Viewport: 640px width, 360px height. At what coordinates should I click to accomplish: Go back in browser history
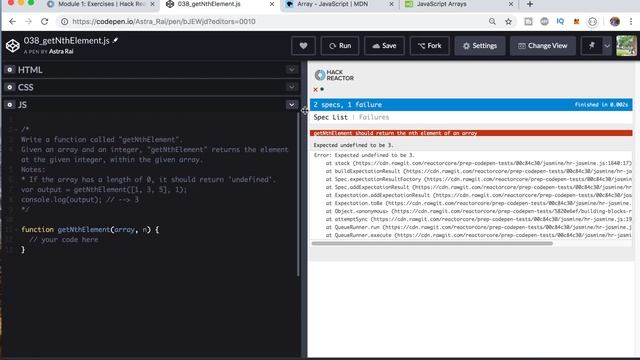(x=12, y=21)
